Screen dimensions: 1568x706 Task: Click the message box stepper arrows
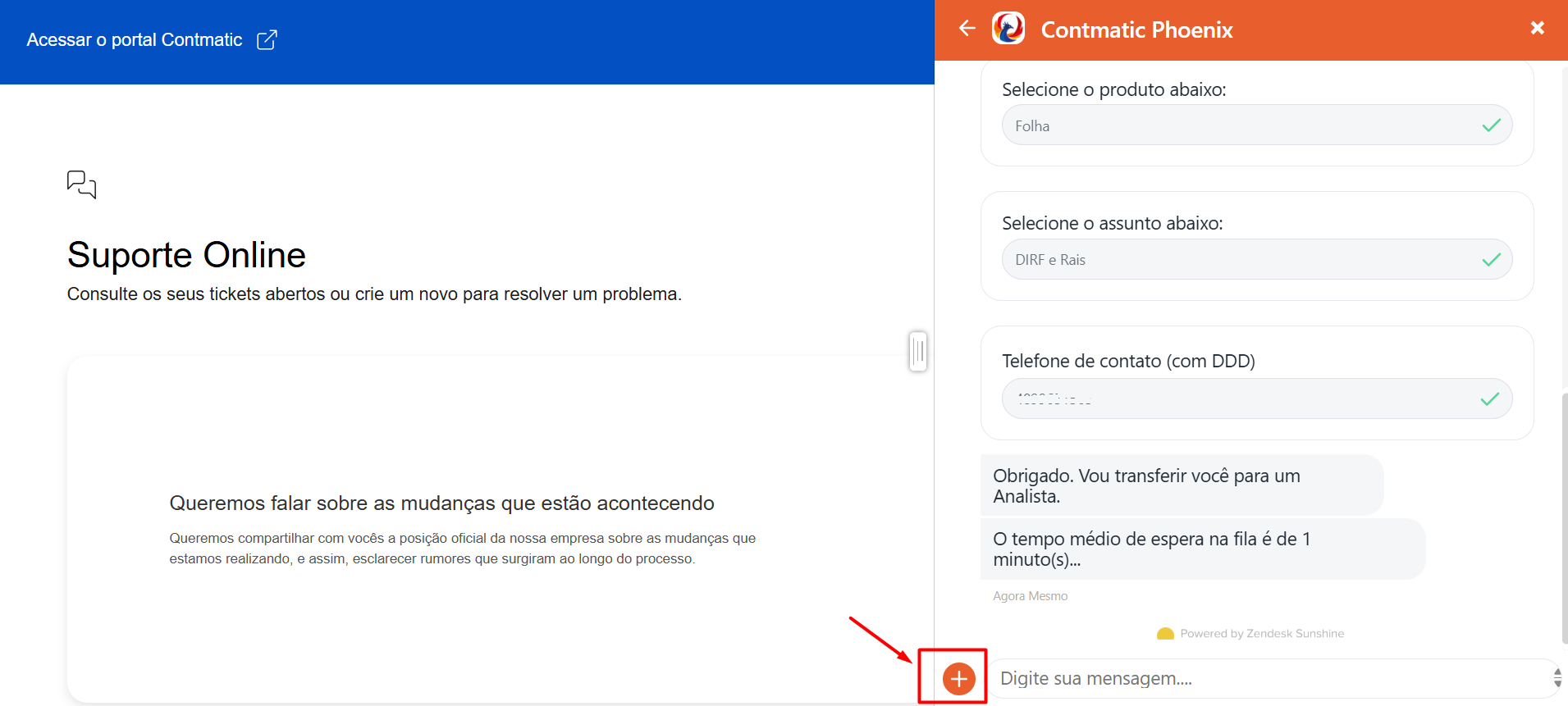tap(1557, 678)
